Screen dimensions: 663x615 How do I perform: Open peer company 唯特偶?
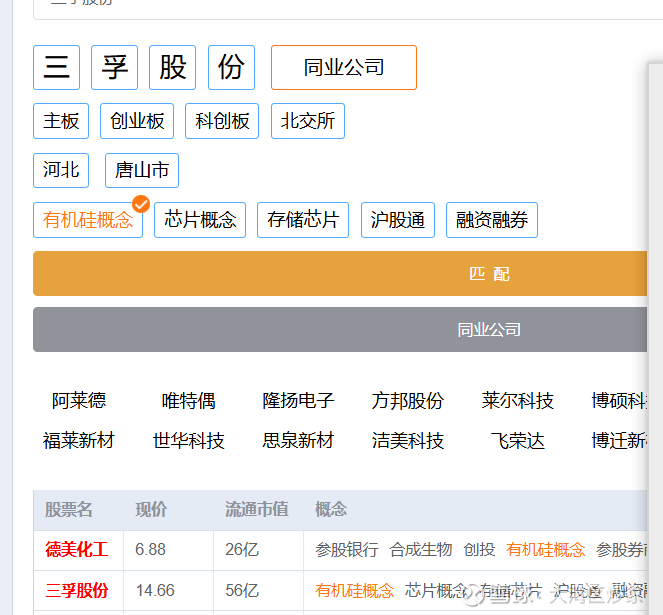point(189,401)
